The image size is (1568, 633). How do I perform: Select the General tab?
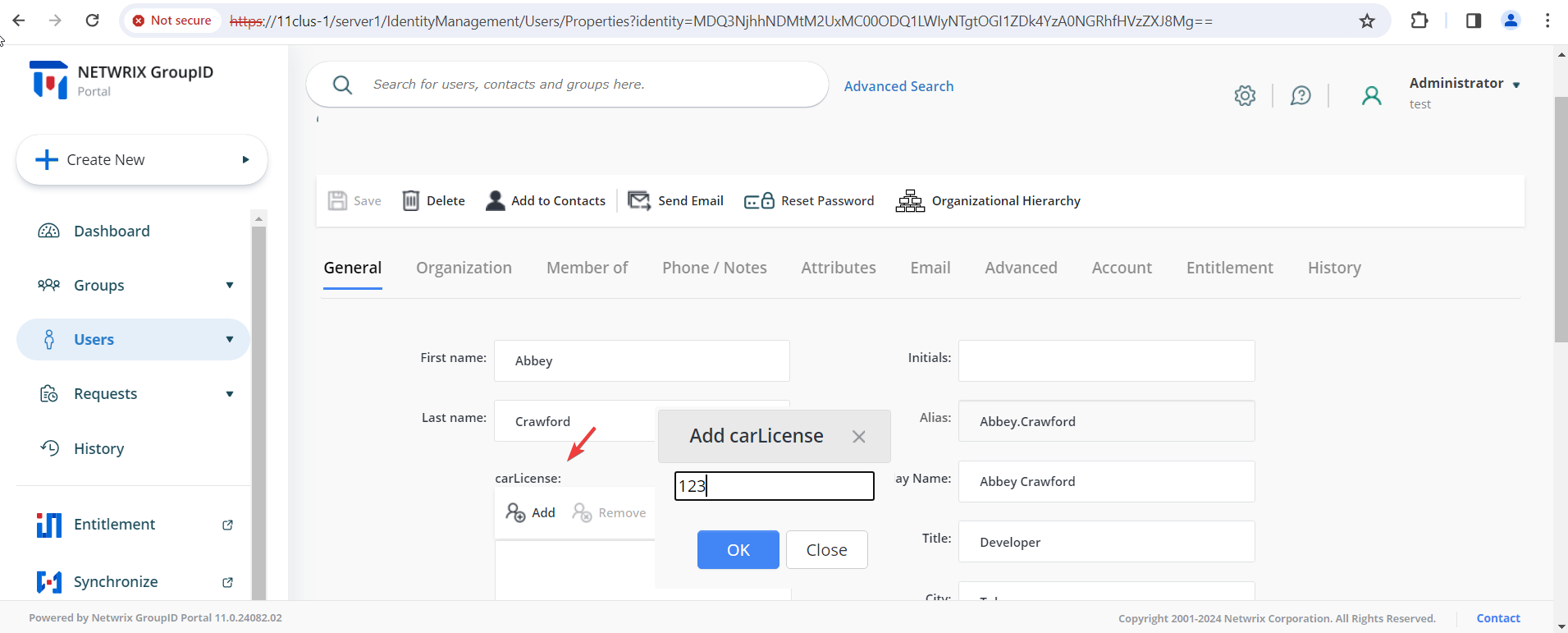coord(353,268)
